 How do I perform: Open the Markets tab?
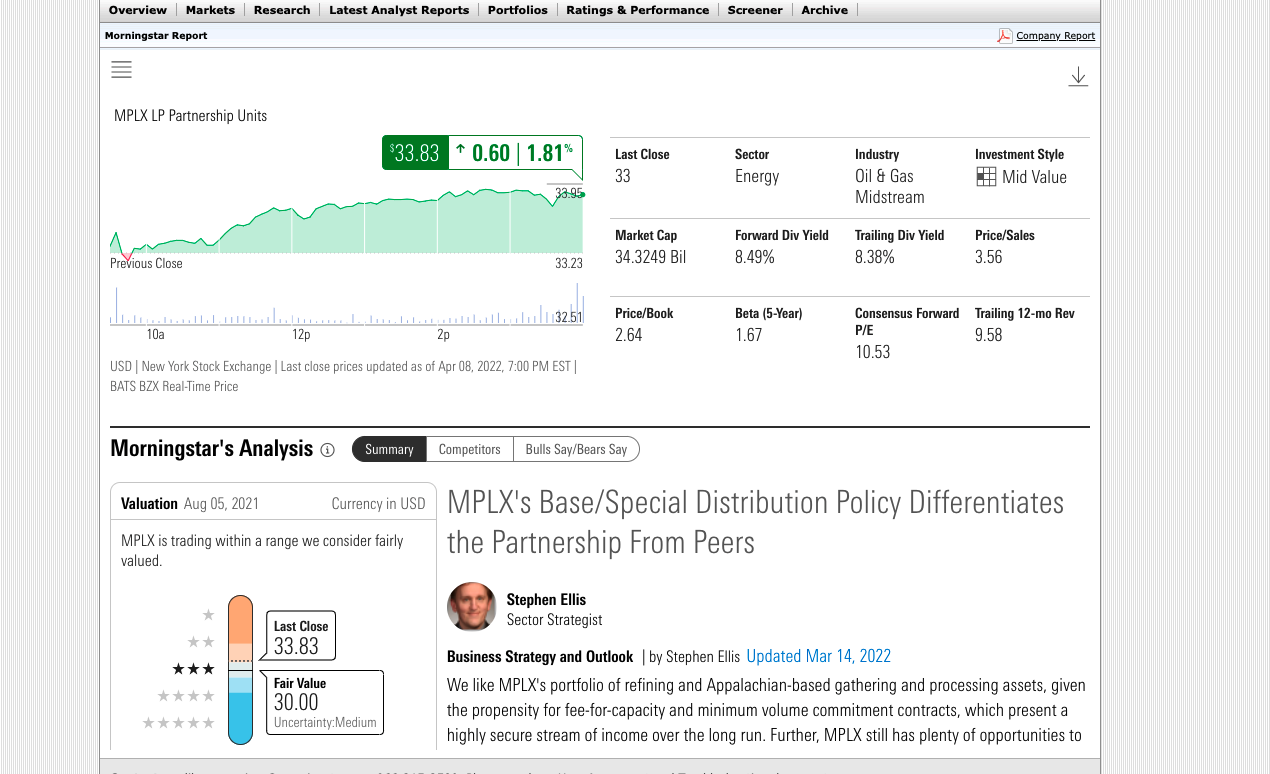[210, 10]
